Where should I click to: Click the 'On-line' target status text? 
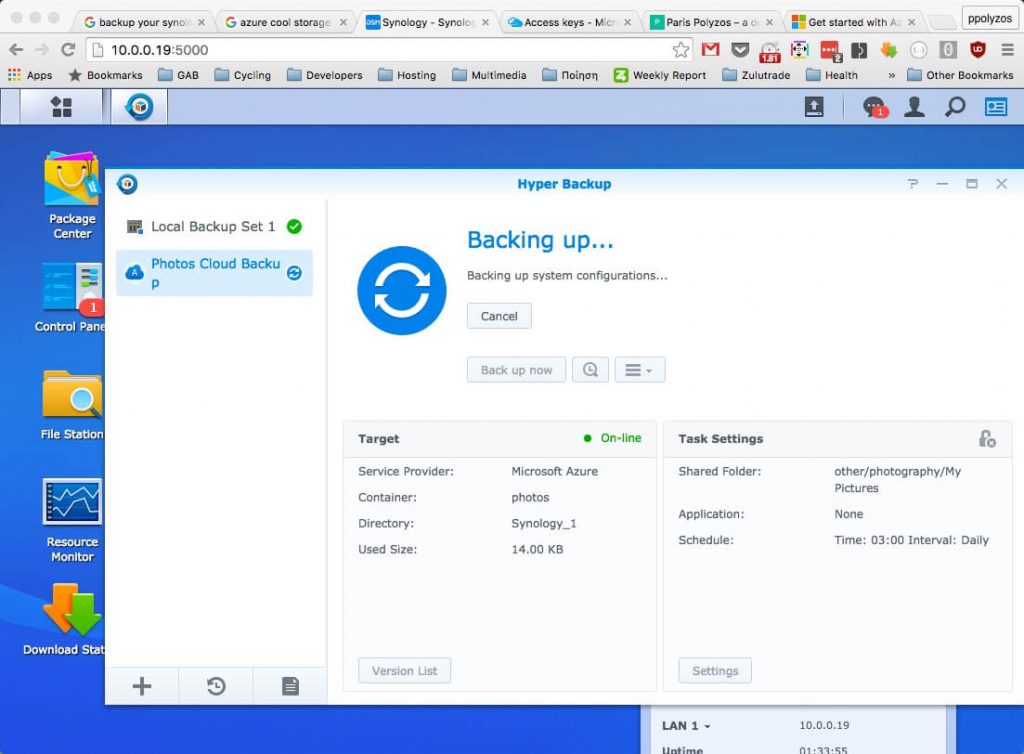[x=620, y=438]
